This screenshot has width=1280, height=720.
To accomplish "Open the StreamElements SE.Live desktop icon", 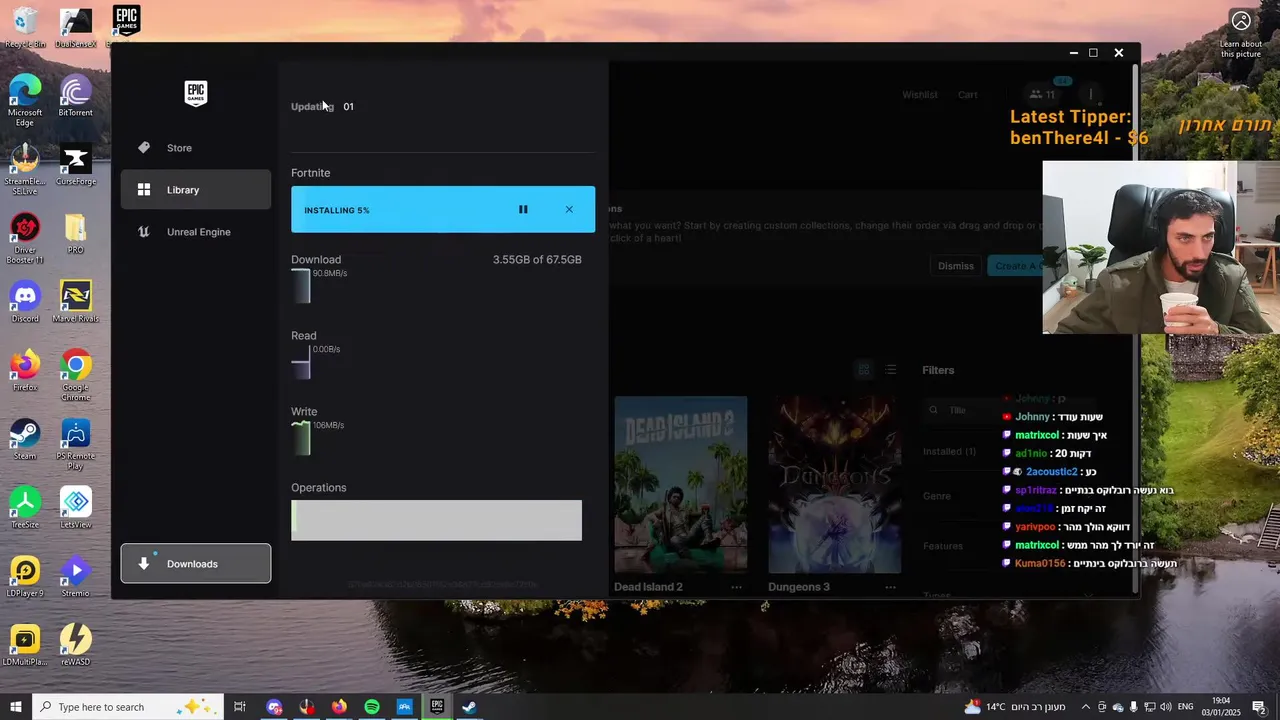I will click(x=25, y=170).
